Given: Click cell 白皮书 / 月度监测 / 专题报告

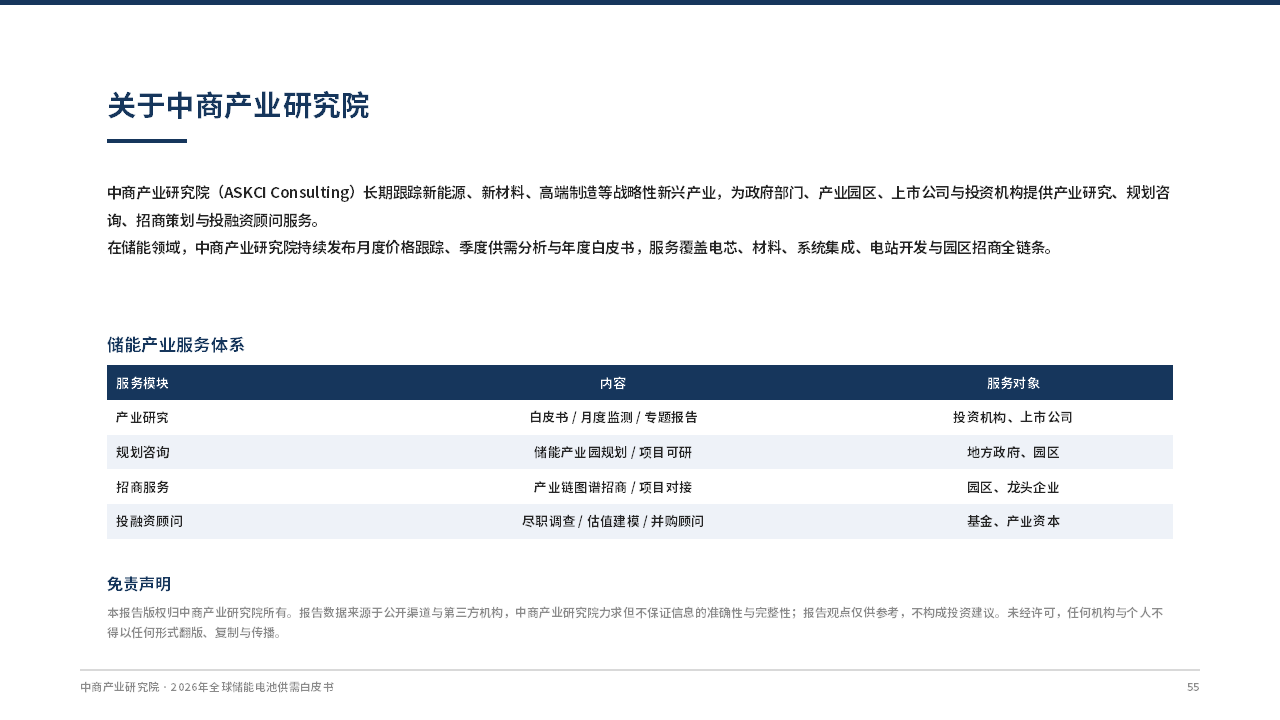Looking at the screenshot, I should coord(613,417).
